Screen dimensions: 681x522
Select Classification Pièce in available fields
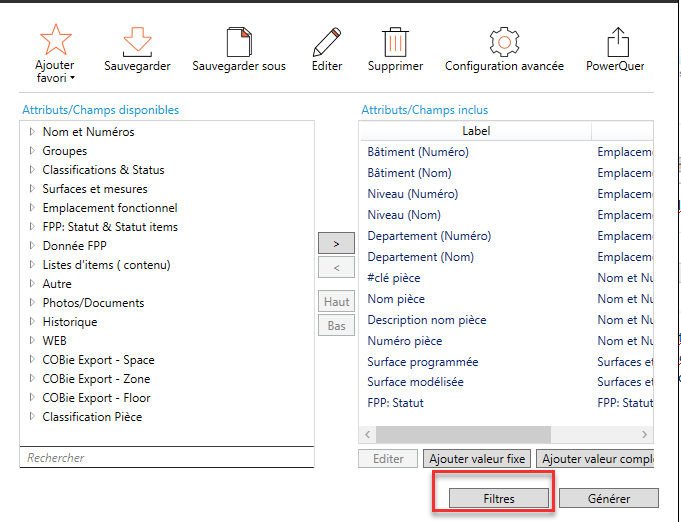click(x=92, y=417)
